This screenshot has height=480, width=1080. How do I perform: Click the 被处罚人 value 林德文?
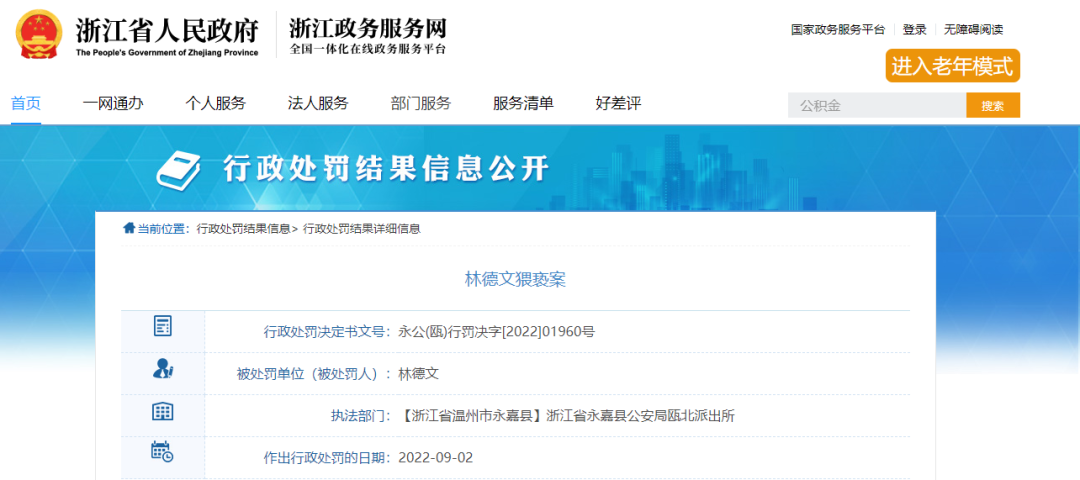click(418, 374)
